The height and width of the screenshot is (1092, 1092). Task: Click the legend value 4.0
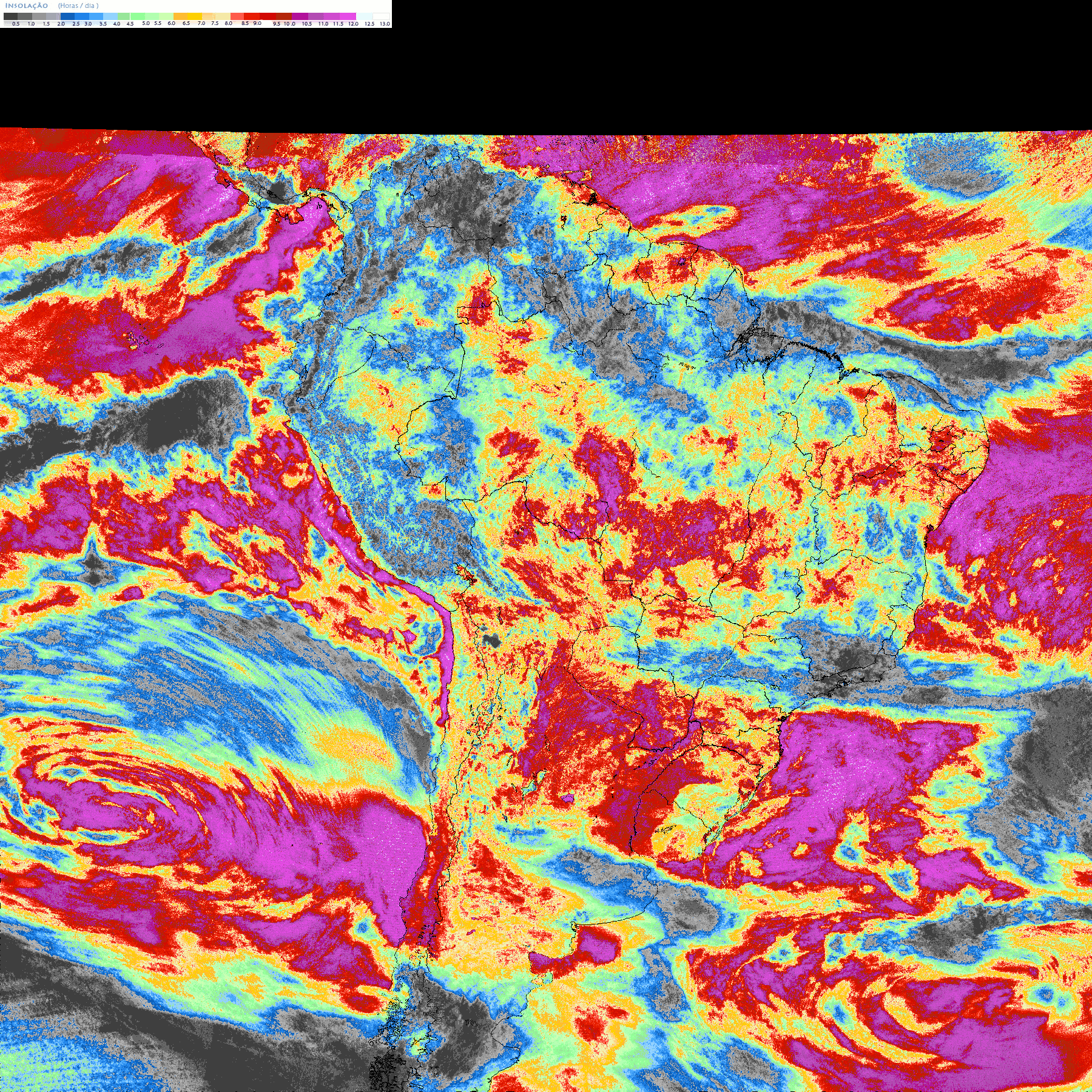(117, 24)
